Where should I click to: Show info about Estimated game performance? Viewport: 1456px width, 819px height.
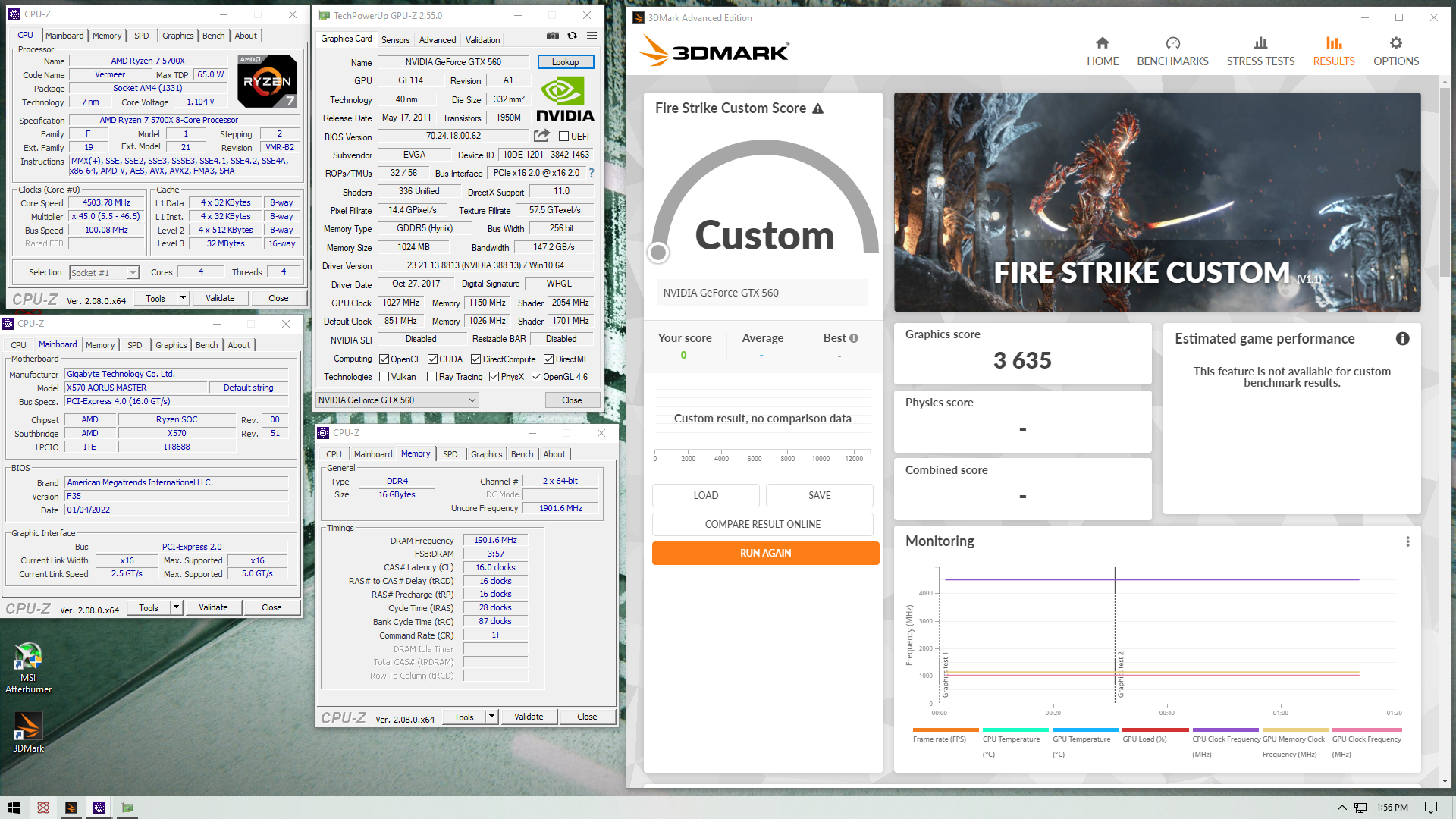click(x=1402, y=339)
